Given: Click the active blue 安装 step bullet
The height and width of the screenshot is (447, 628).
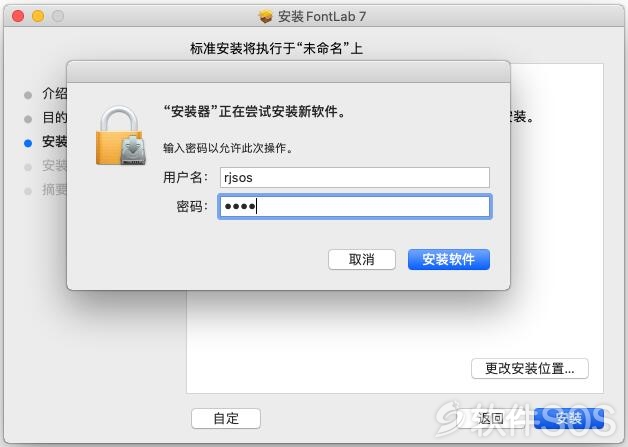Looking at the screenshot, I should point(28,143).
